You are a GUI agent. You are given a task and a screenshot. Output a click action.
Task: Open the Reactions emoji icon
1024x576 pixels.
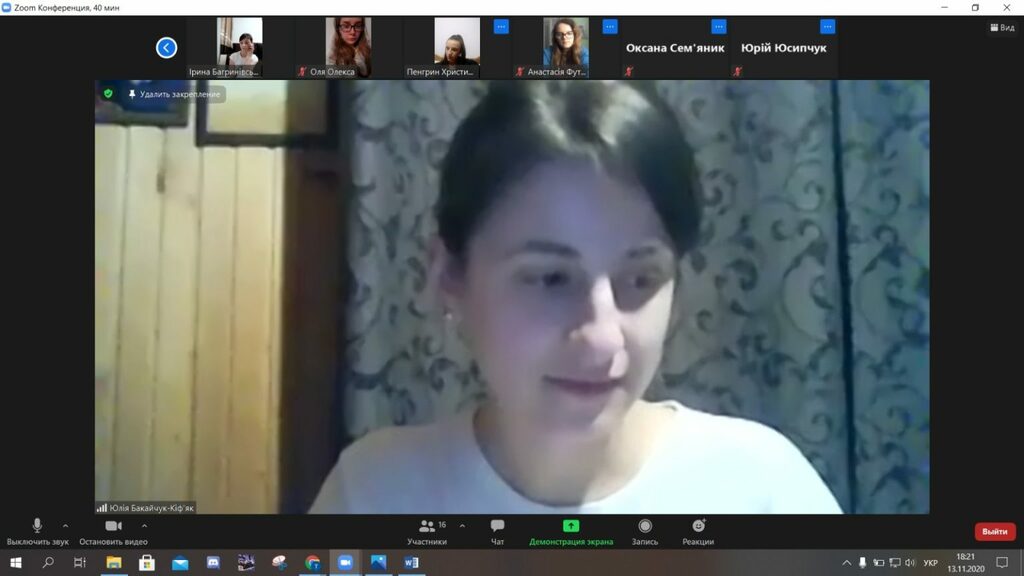click(x=698, y=526)
